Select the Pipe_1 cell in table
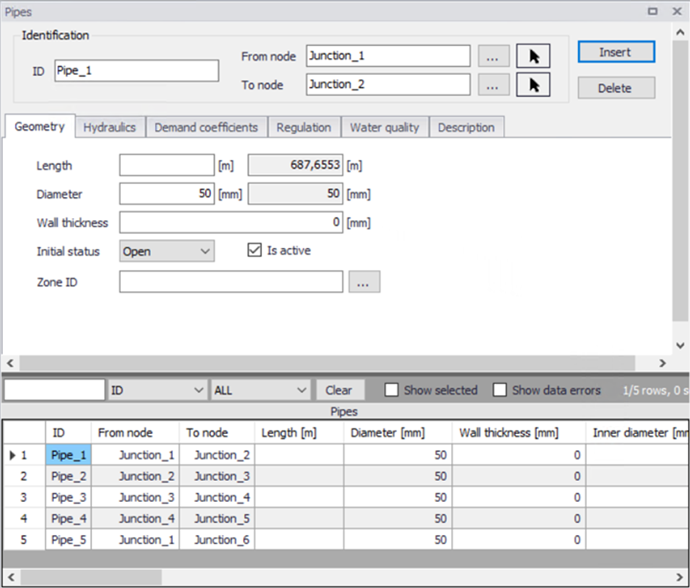Image resolution: width=690 pixels, height=588 pixels. (x=69, y=455)
